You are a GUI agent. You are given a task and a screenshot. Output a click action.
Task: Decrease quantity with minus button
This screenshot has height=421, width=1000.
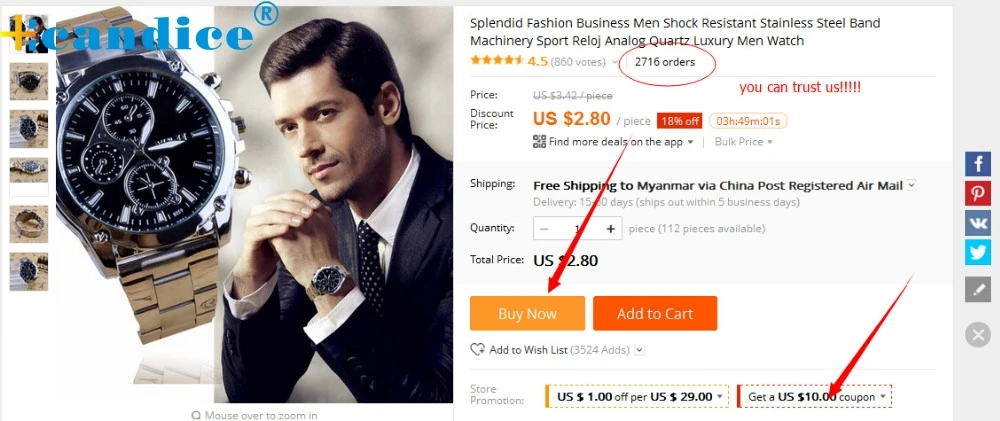544,229
